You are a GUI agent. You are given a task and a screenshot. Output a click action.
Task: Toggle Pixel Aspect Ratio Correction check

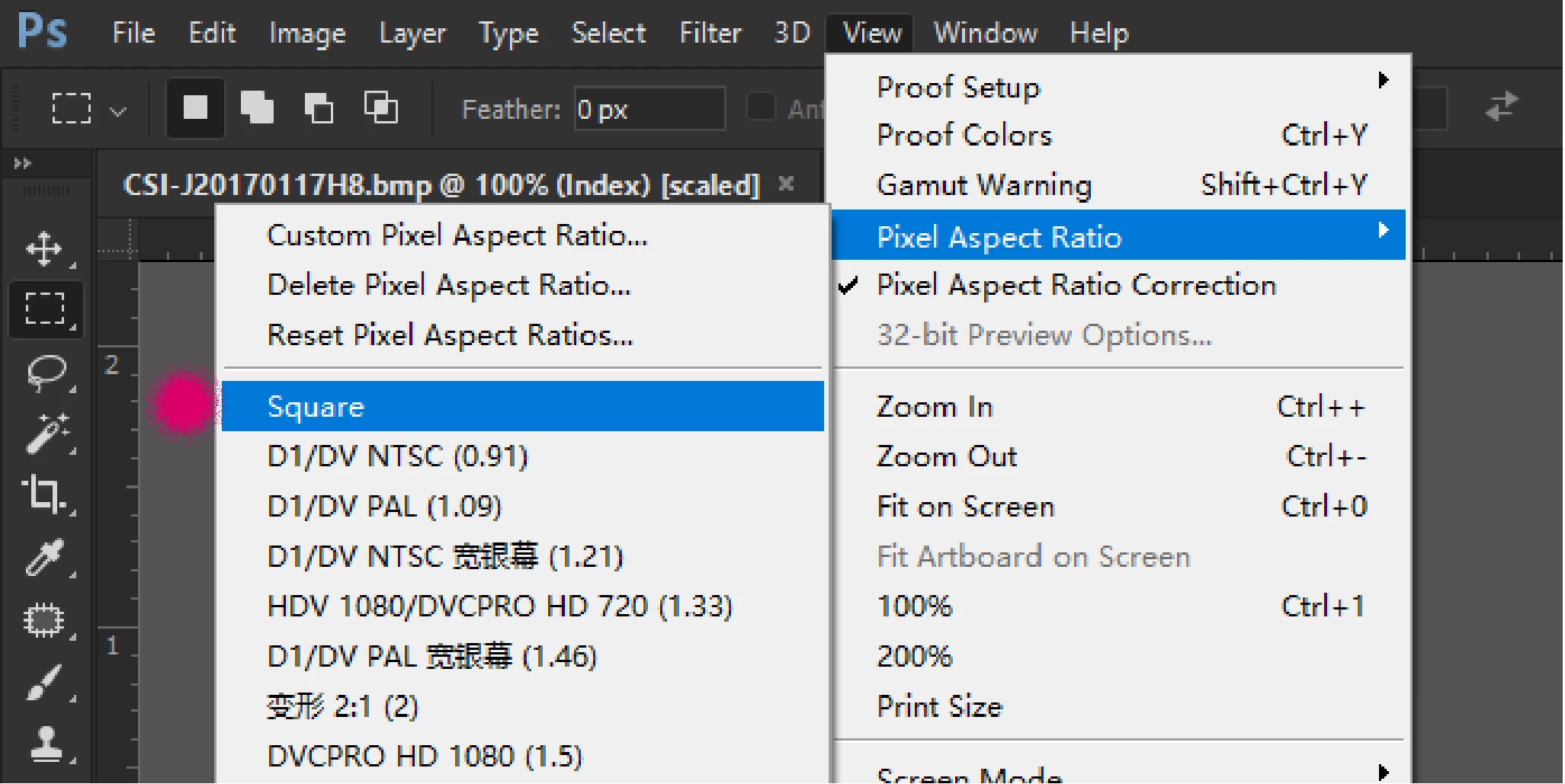(1118, 286)
